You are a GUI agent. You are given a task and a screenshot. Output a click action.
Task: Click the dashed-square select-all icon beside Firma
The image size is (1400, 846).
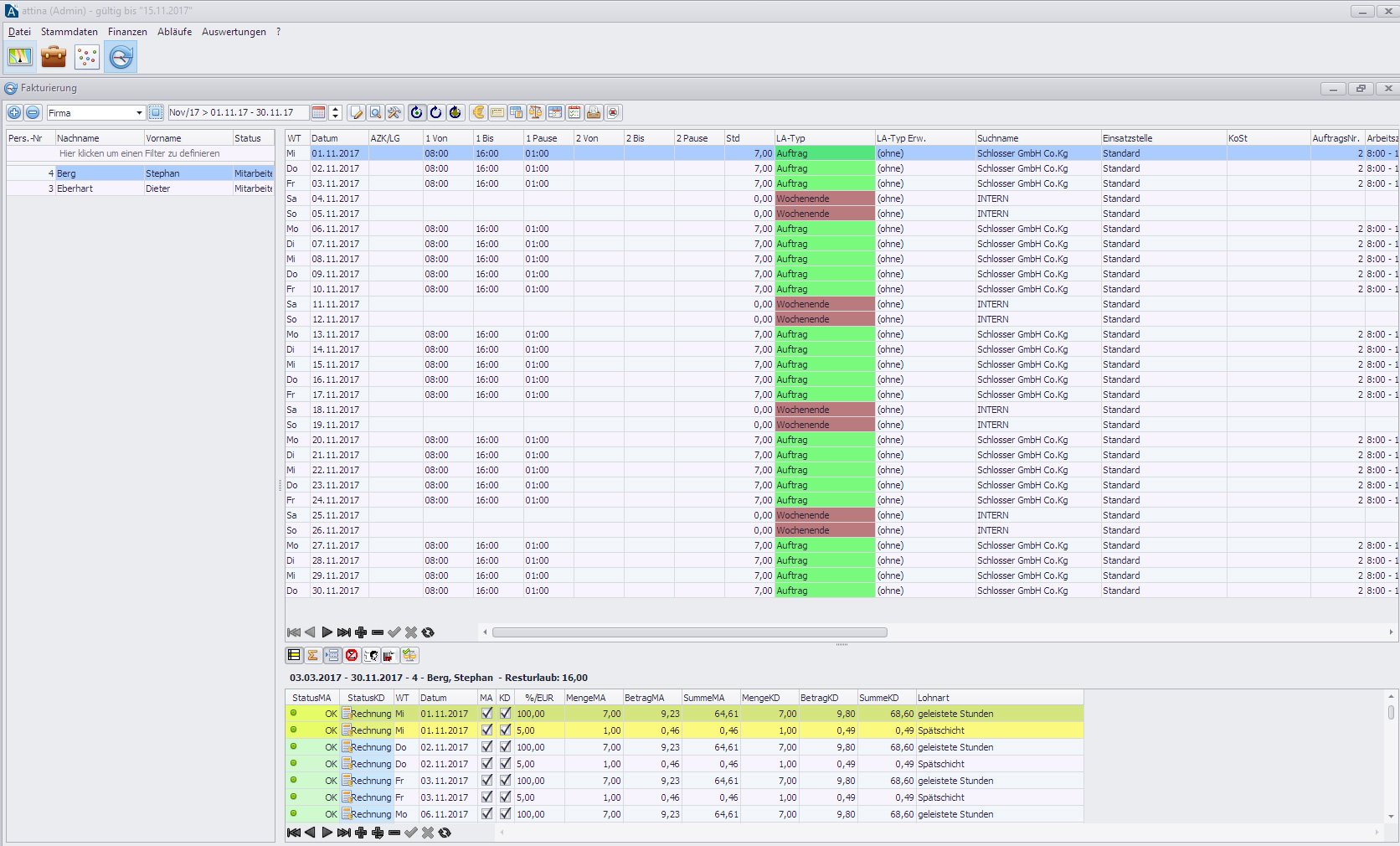pos(156,112)
